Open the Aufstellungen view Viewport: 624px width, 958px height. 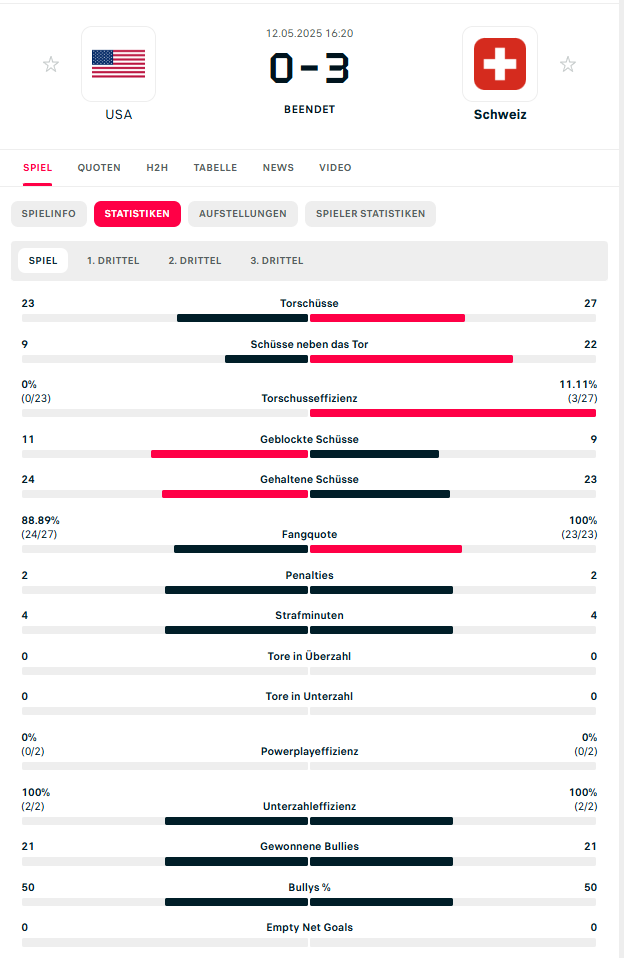pos(243,213)
